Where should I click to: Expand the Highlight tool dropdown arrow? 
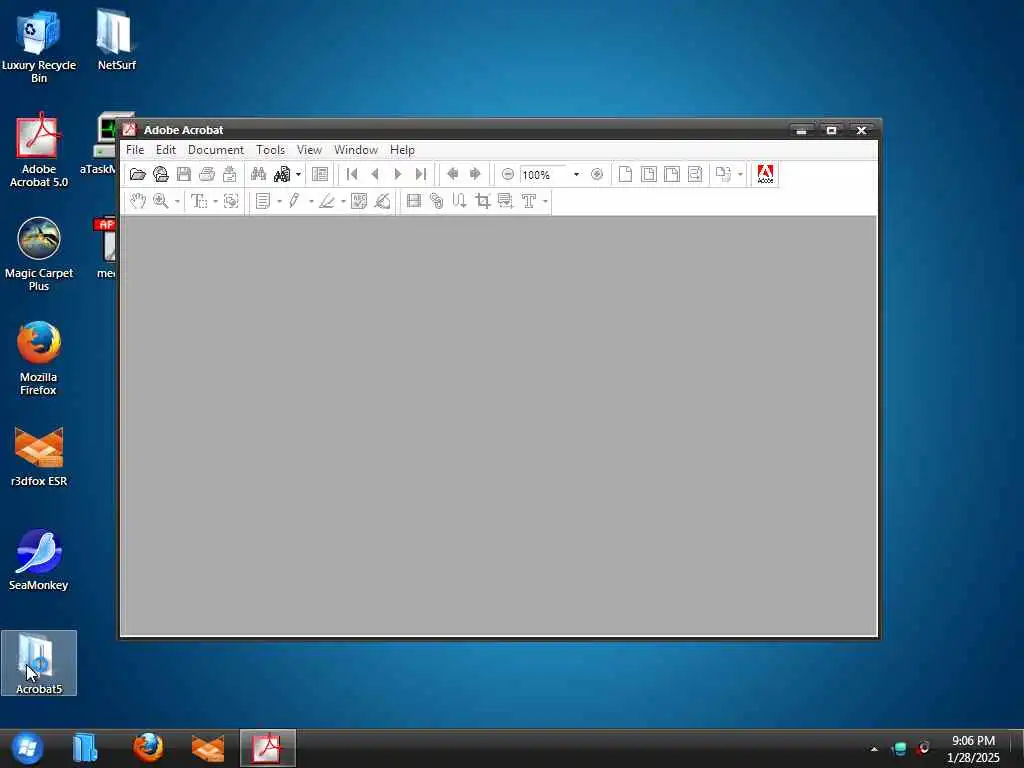click(x=344, y=201)
